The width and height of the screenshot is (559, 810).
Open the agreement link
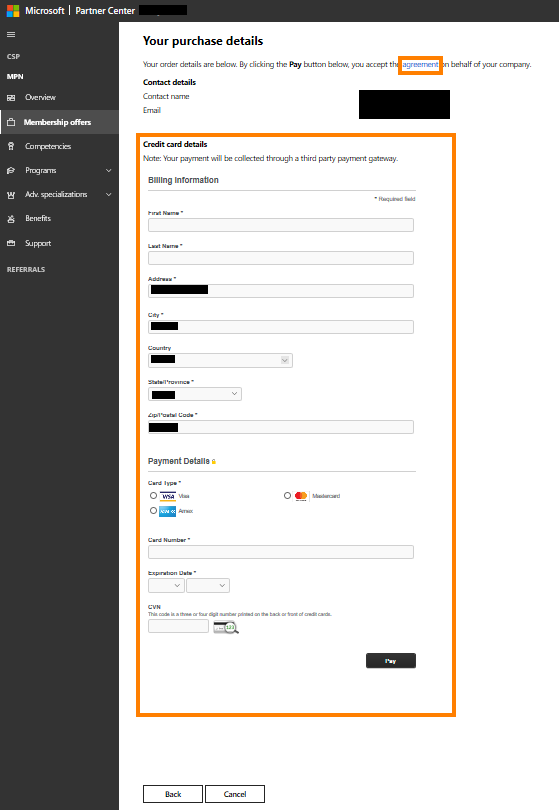pos(420,65)
